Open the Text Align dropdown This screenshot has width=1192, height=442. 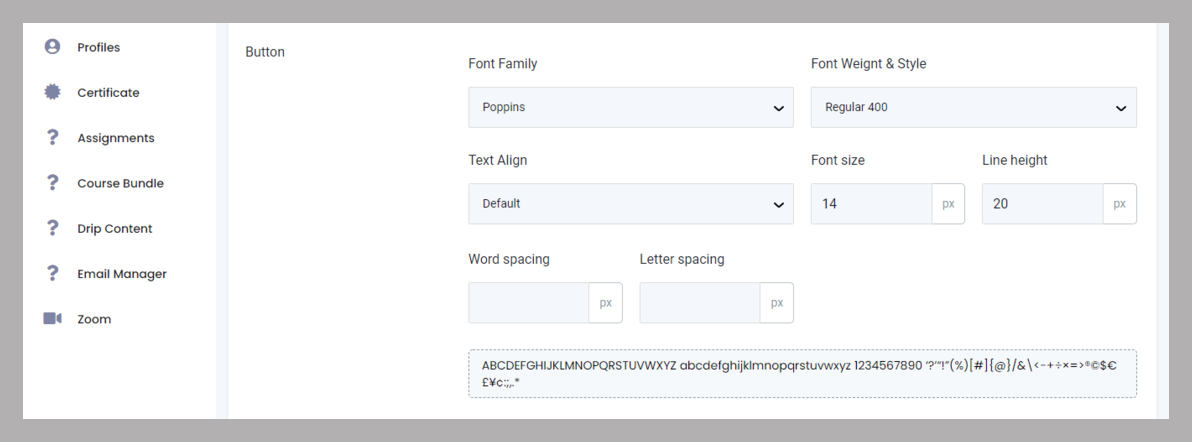click(x=630, y=203)
